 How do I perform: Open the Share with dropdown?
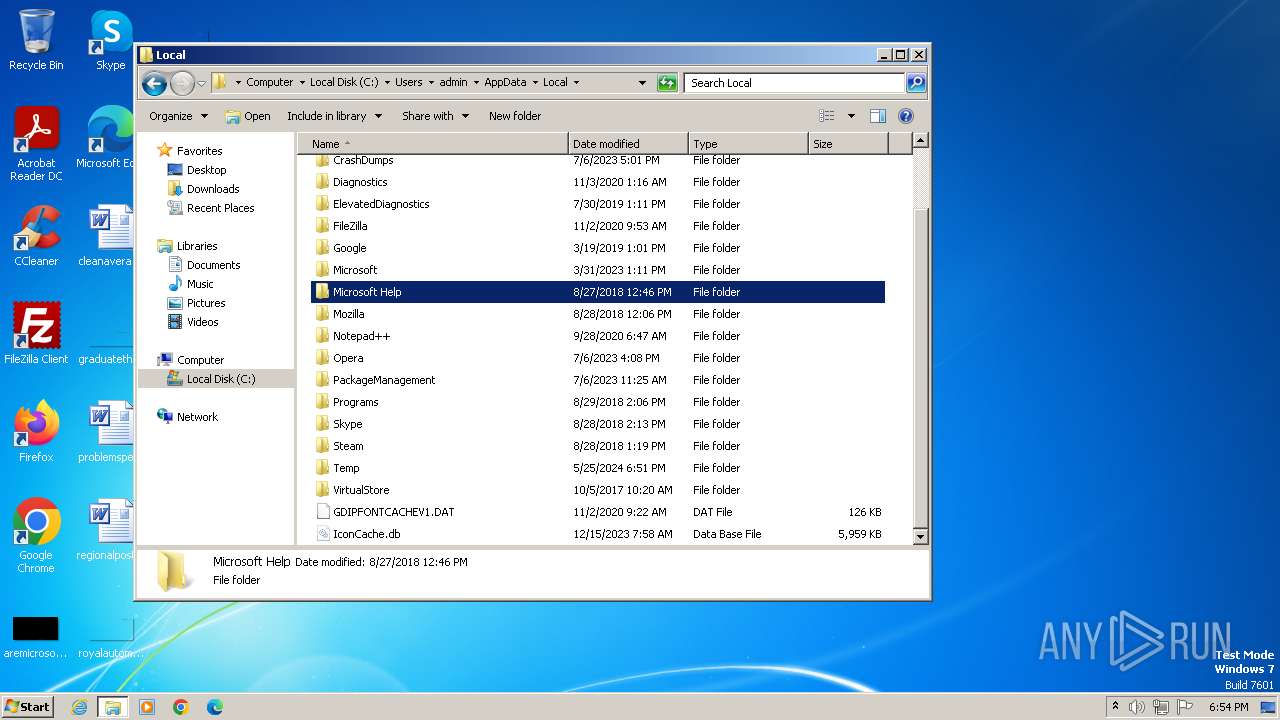[x=435, y=116]
